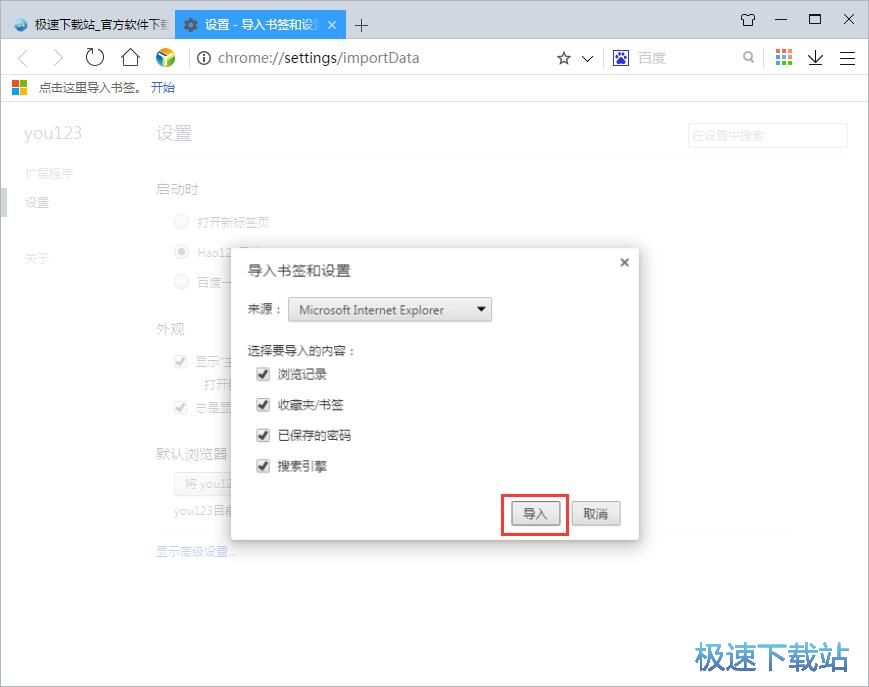This screenshot has height=687, width=869.
Task: Open the home page icon
Action: (x=130, y=57)
